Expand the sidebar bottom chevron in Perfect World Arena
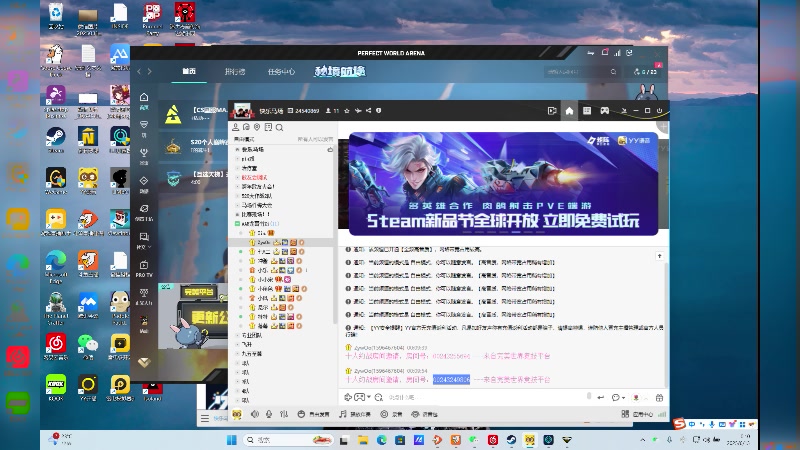The height and width of the screenshot is (450, 800). 144,363
